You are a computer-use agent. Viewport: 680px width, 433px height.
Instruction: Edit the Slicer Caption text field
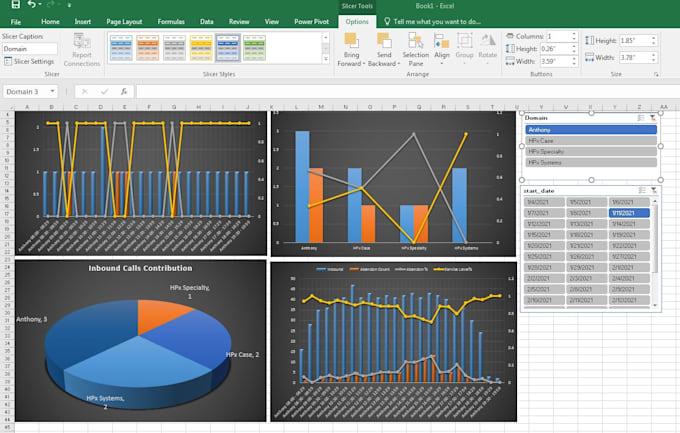[30, 49]
